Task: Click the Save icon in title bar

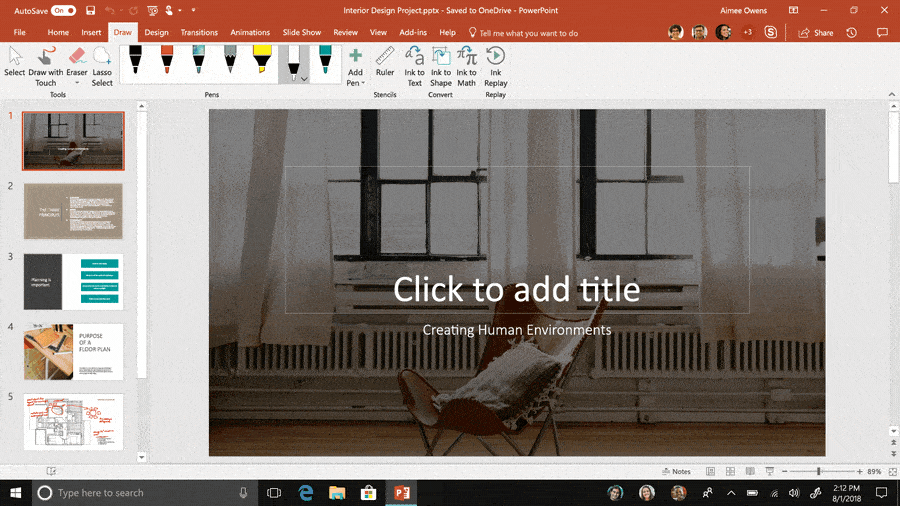Action: coord(90,10)
